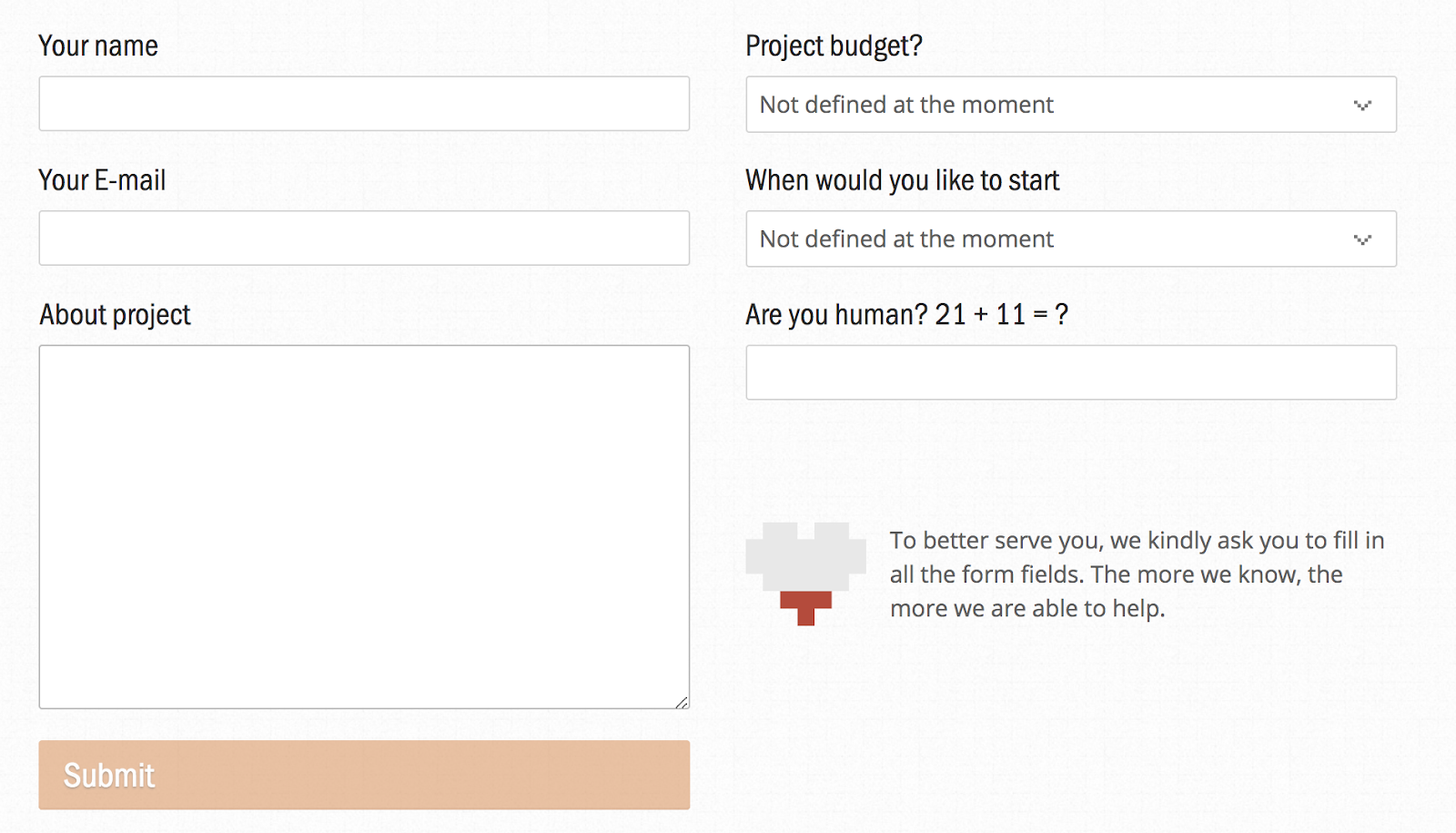This screenshot has height=833, width=1456.
Task: Expand the 'When would you like to start' dropdown
Action: (1070, 239)
